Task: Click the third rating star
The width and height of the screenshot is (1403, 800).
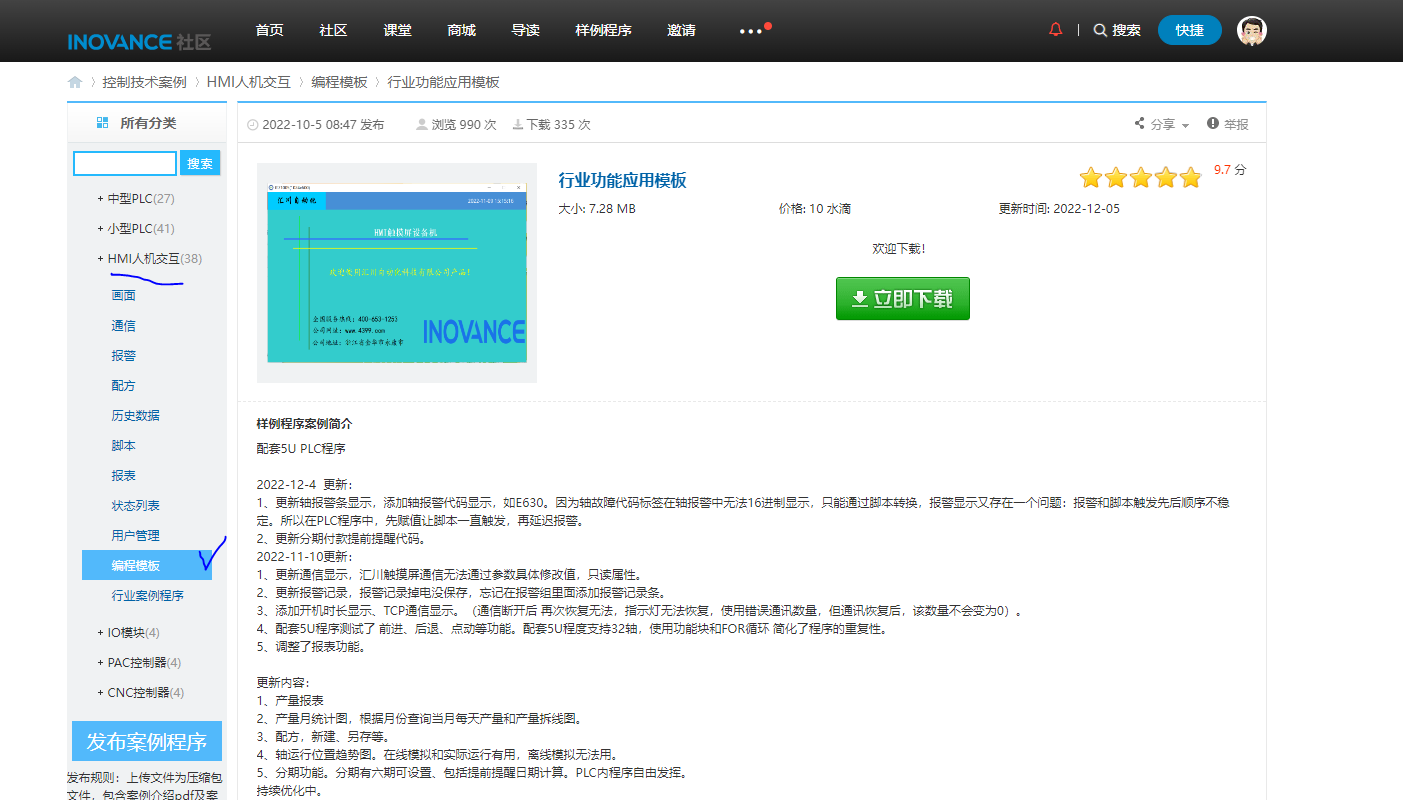Action: coord(1140,178)
